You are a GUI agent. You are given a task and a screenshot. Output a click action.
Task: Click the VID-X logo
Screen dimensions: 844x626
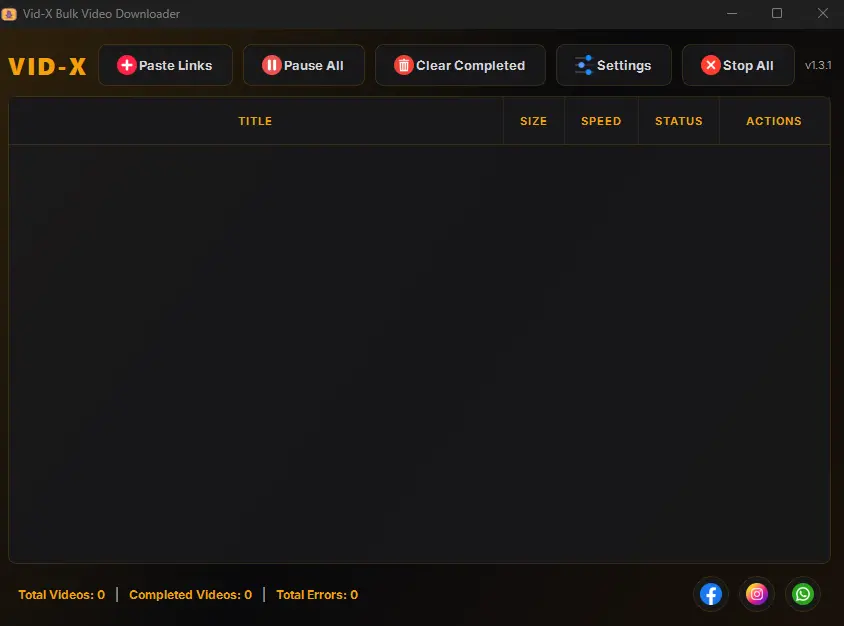coord(47,67)
